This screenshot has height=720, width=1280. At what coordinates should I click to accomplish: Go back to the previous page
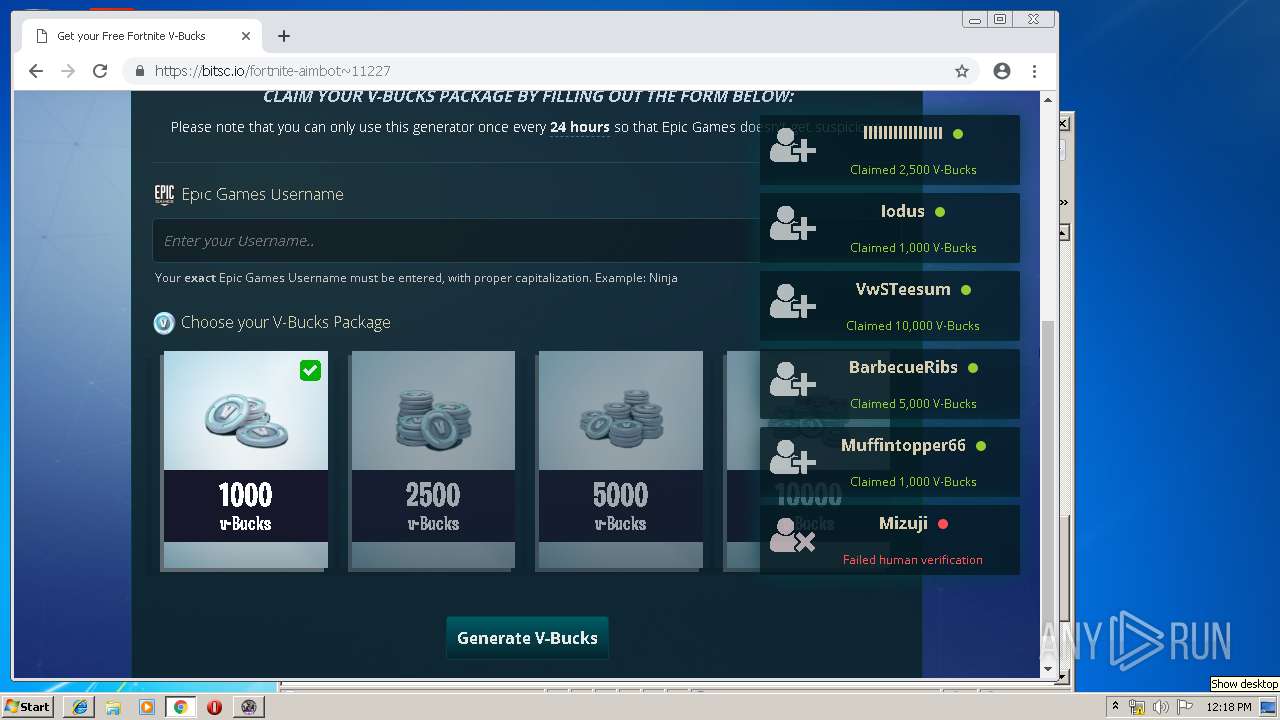[36, 71]
